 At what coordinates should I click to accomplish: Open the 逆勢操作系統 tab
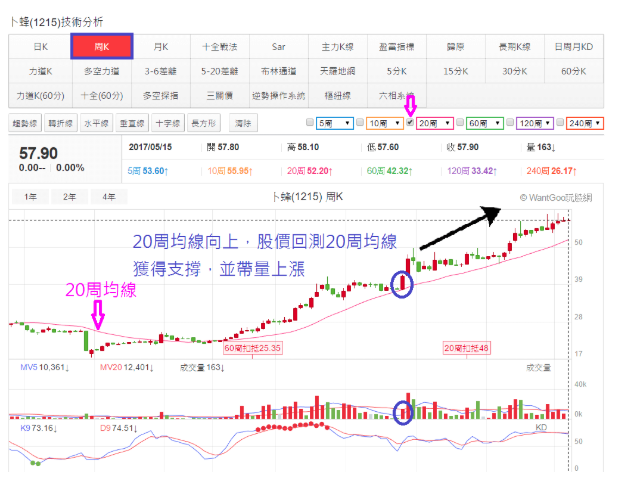point(279,96)
